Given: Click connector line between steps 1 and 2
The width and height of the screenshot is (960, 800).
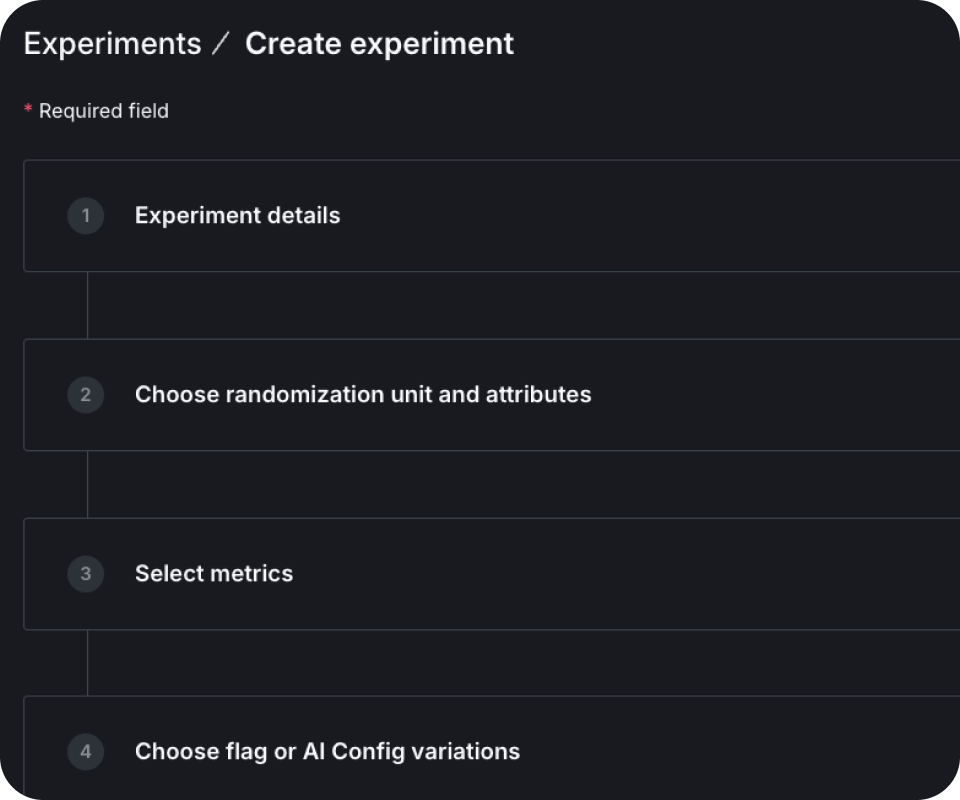Looking at the screenshot, I should click(x=88, y=305).
